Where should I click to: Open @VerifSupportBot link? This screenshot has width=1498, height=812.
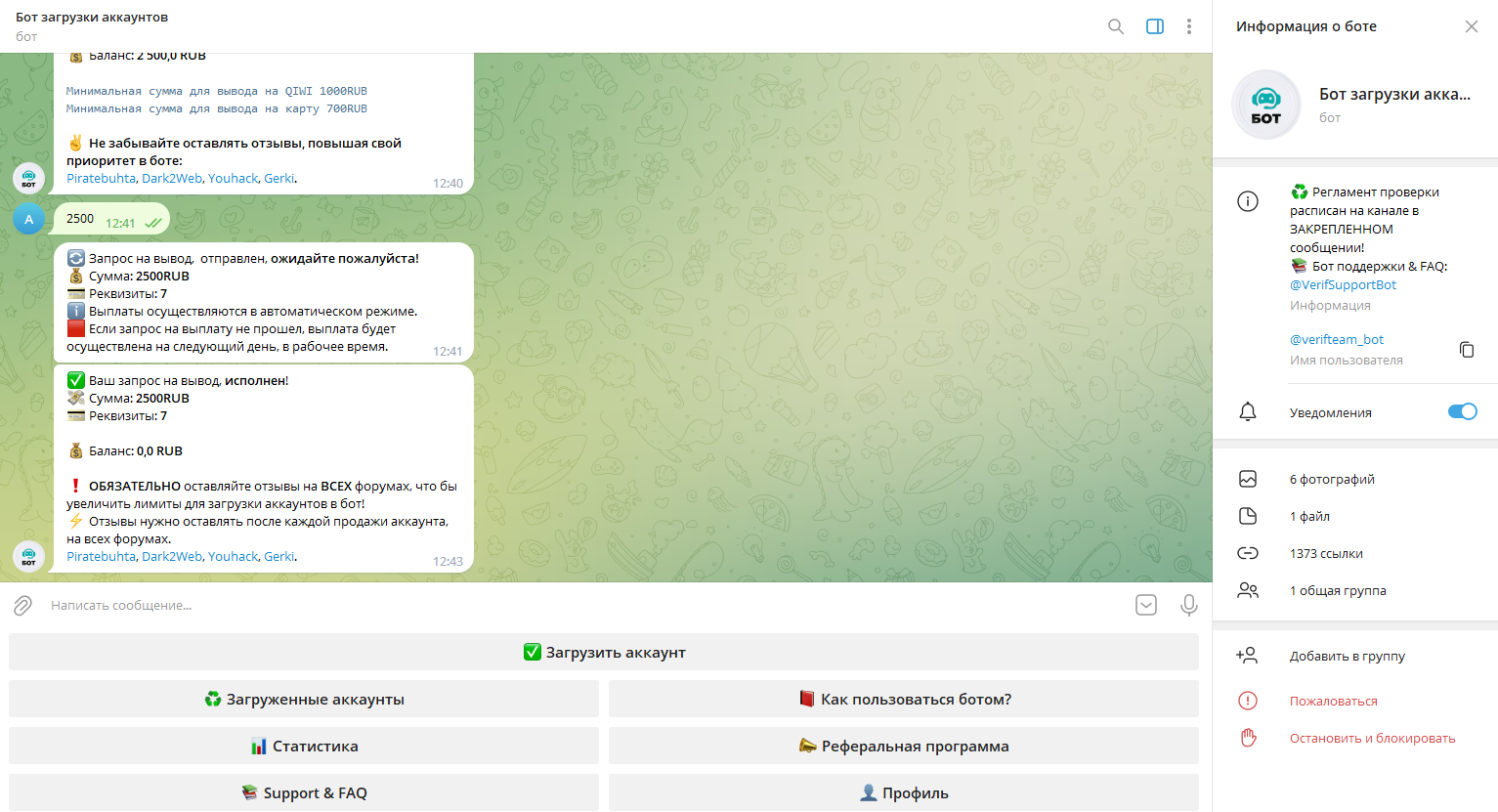(x=1343, y=285)
